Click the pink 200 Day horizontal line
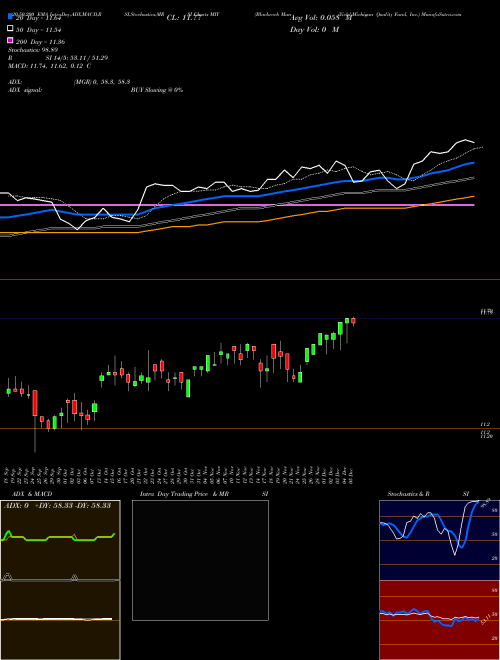 tap(237, 205)
